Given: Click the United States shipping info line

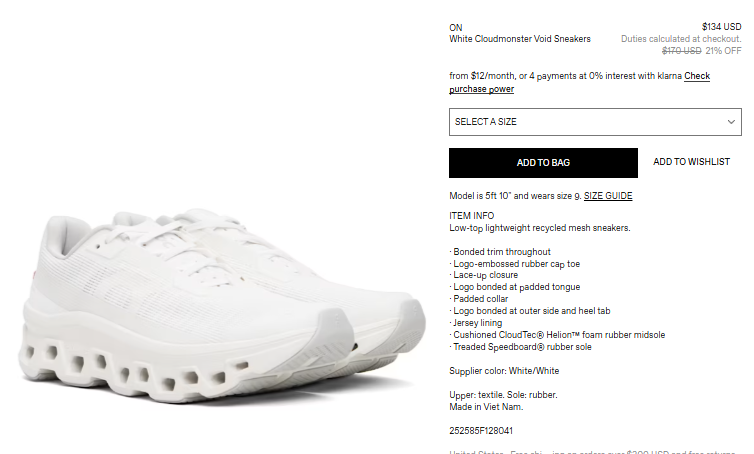Looking at the screenshot, I should pos(592,452).
